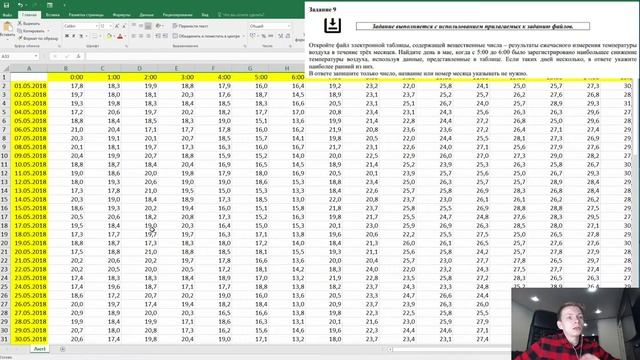Image resolution: width=640 pixels, height=360 pixels.
Task: Switch to the Формулы tab
Action: pos(121,15)
